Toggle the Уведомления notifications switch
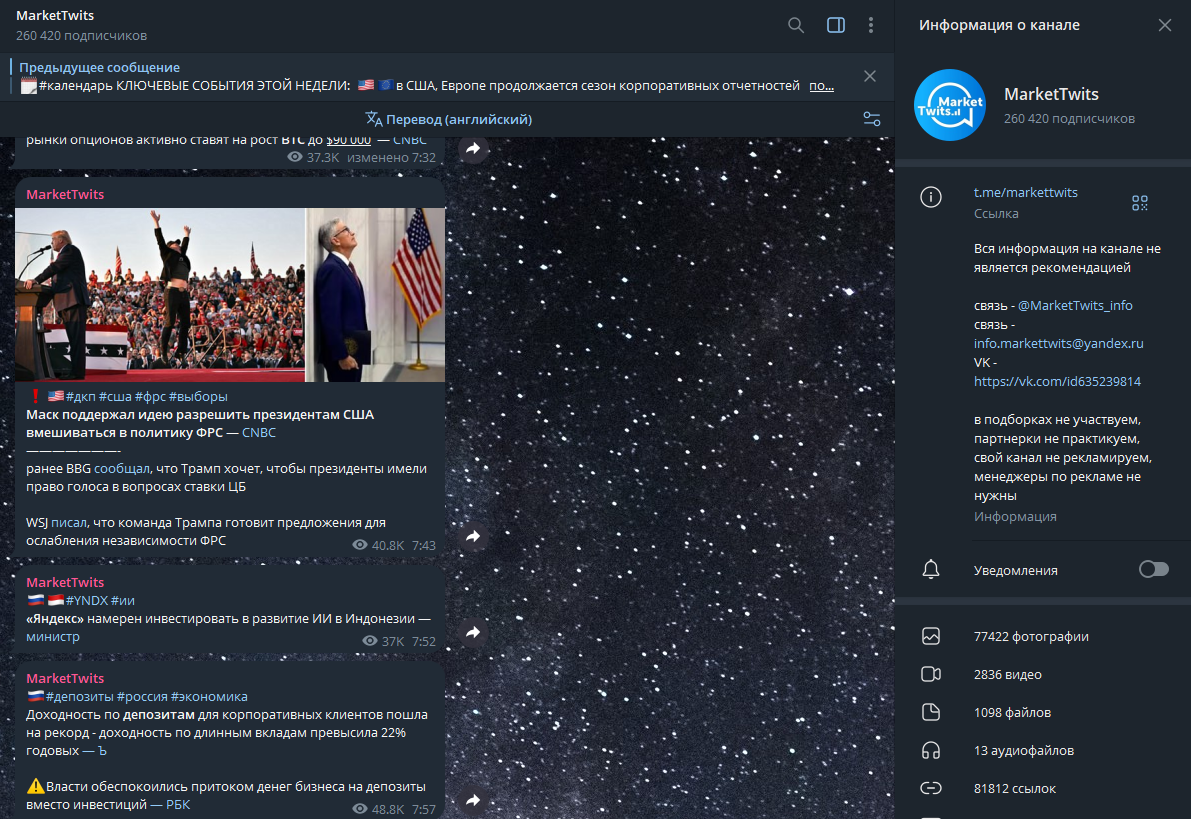 tap(1153, 570)
